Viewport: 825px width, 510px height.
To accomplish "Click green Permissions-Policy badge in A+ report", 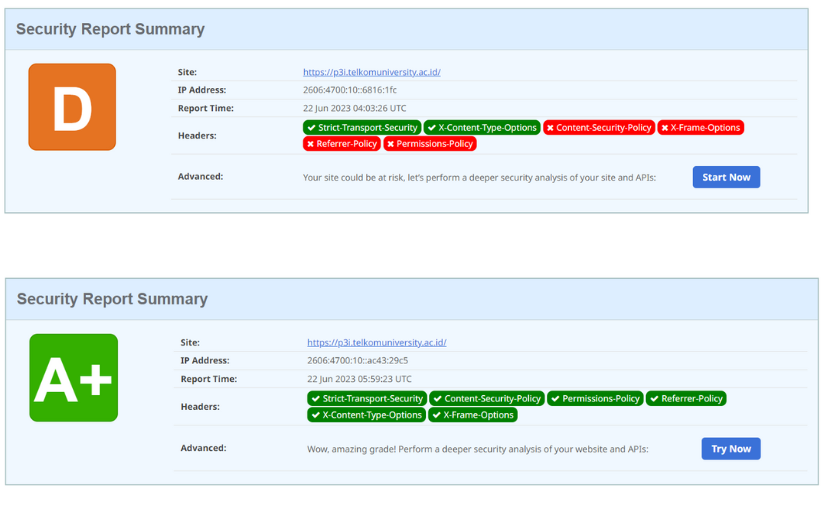I will point(595,398).
